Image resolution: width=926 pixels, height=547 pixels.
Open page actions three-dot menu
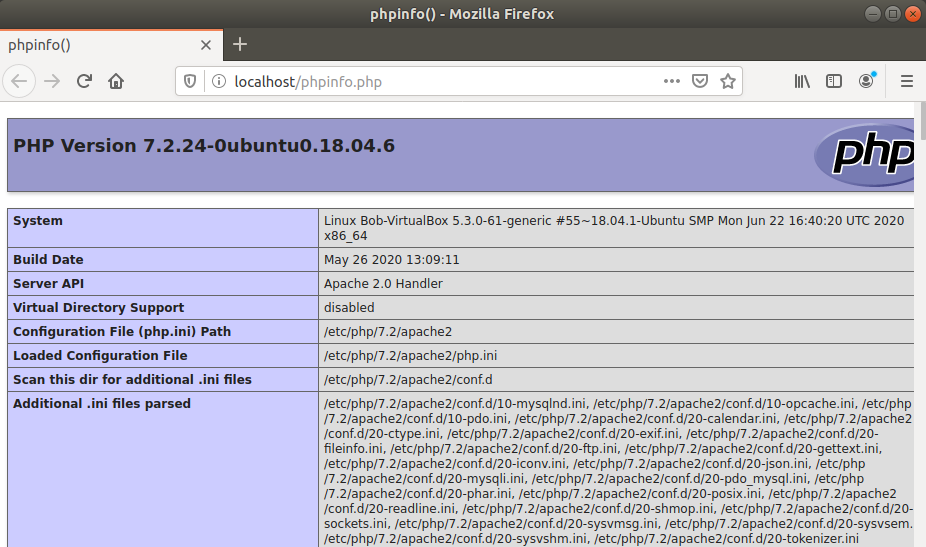(x=671, y=81)
